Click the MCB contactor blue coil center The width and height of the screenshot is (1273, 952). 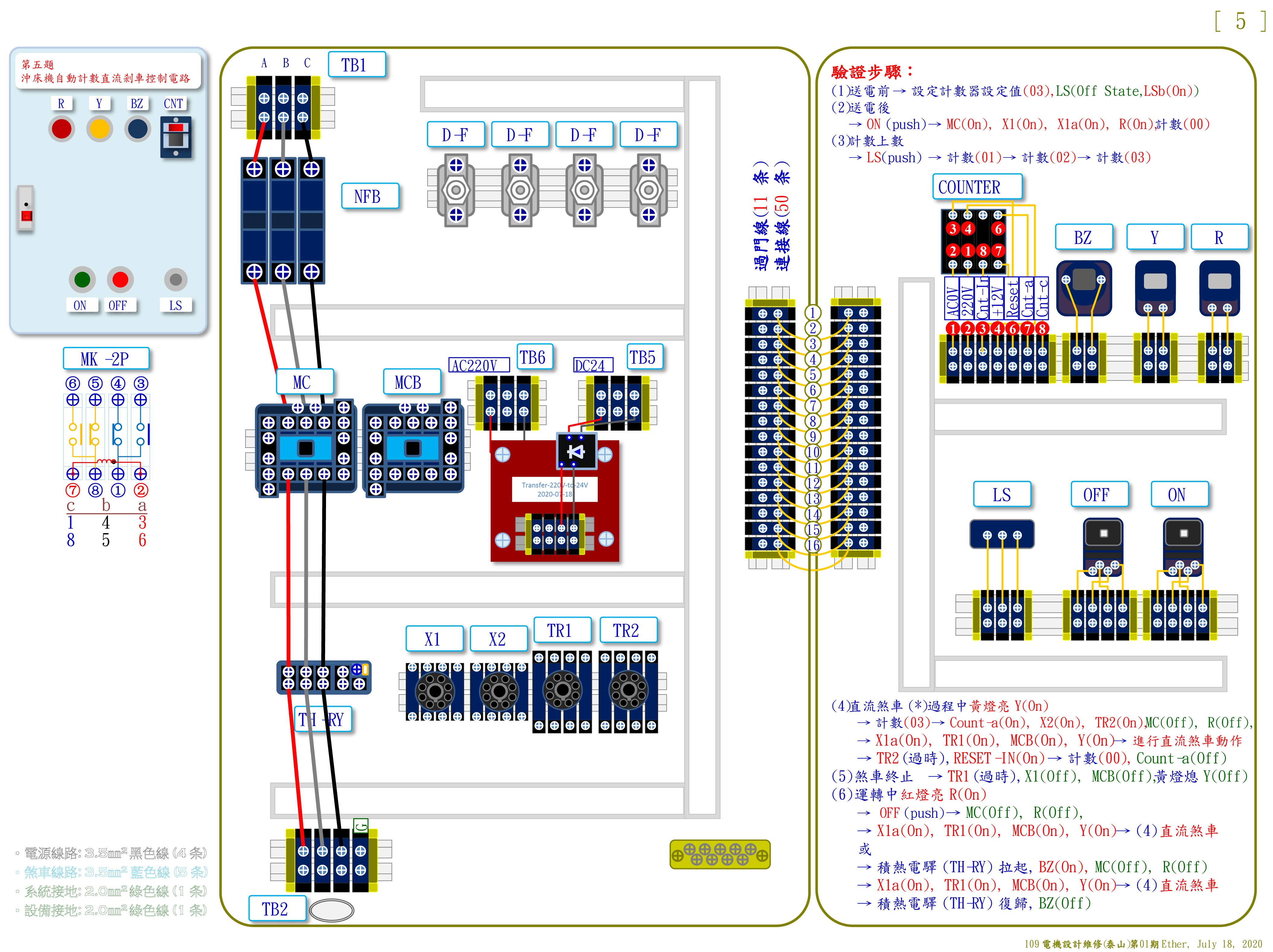413,448
